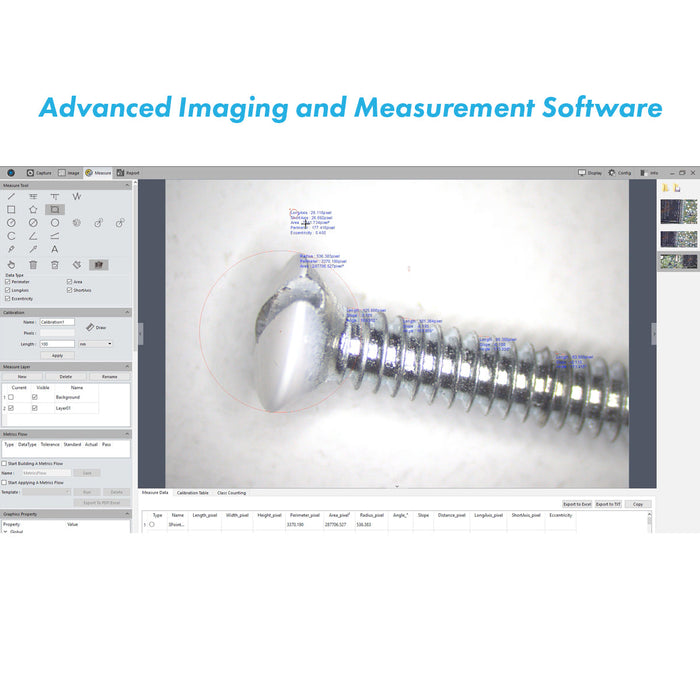Choose the Polygon measurement tool

(33, 210)
